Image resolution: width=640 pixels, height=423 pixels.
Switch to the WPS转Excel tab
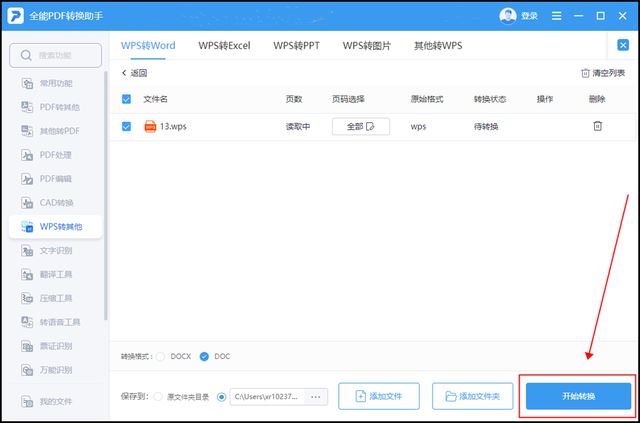[x=224, y=45]
